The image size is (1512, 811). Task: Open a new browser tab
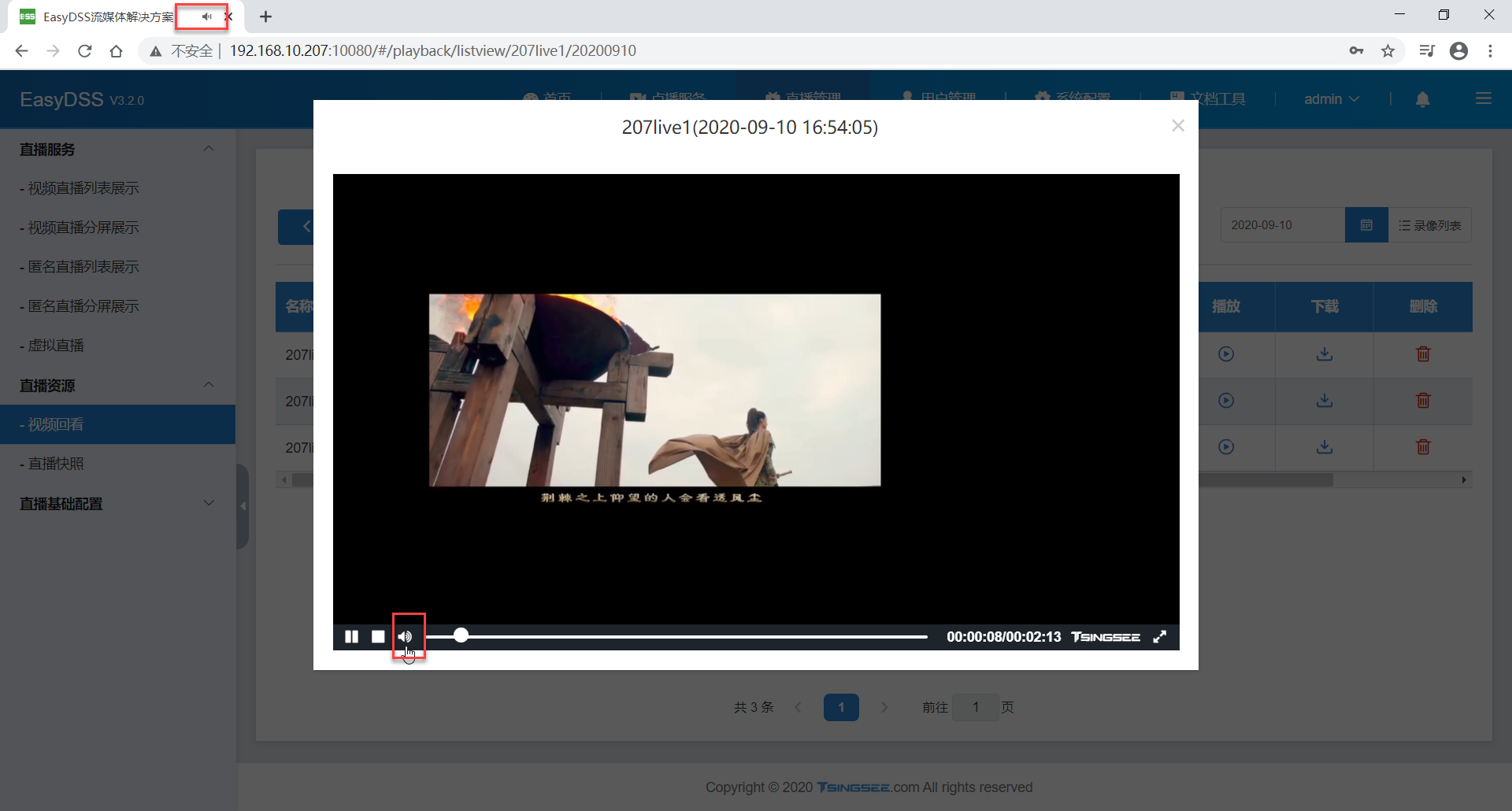[x=266, y=17]
